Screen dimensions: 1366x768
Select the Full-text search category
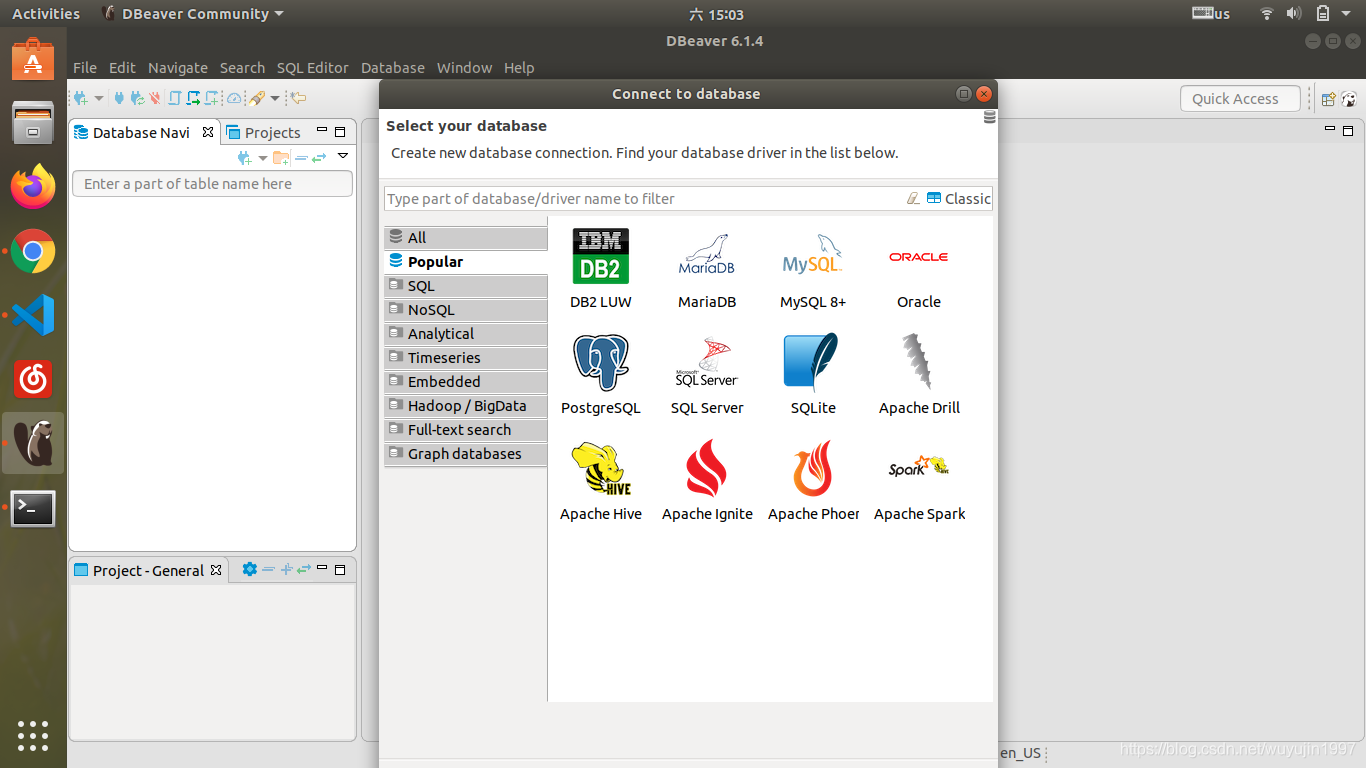click(x=466, y=430)
